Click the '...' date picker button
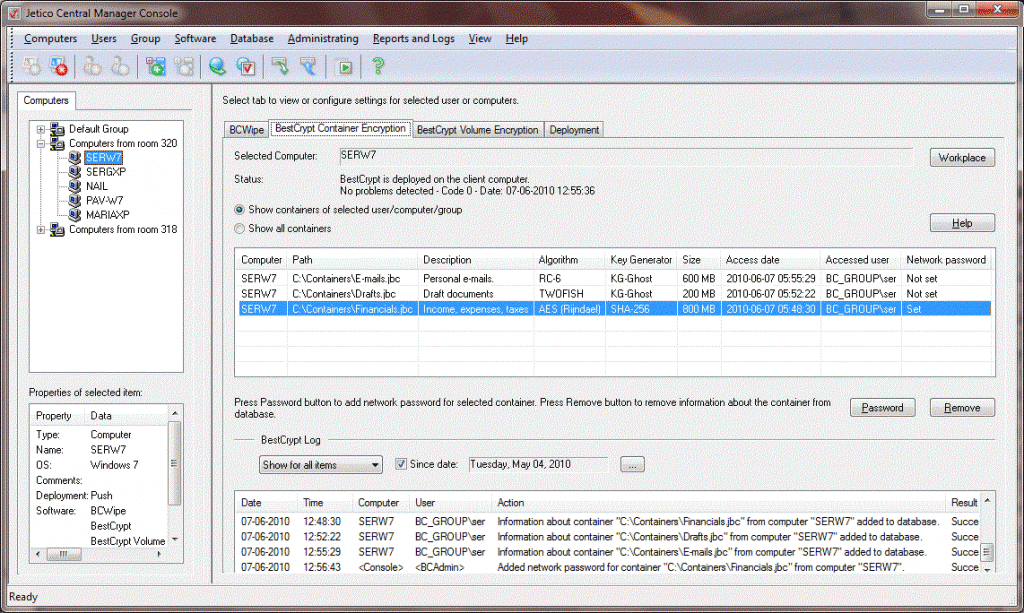The image size is (1024, 613). (x=632, y=465)
